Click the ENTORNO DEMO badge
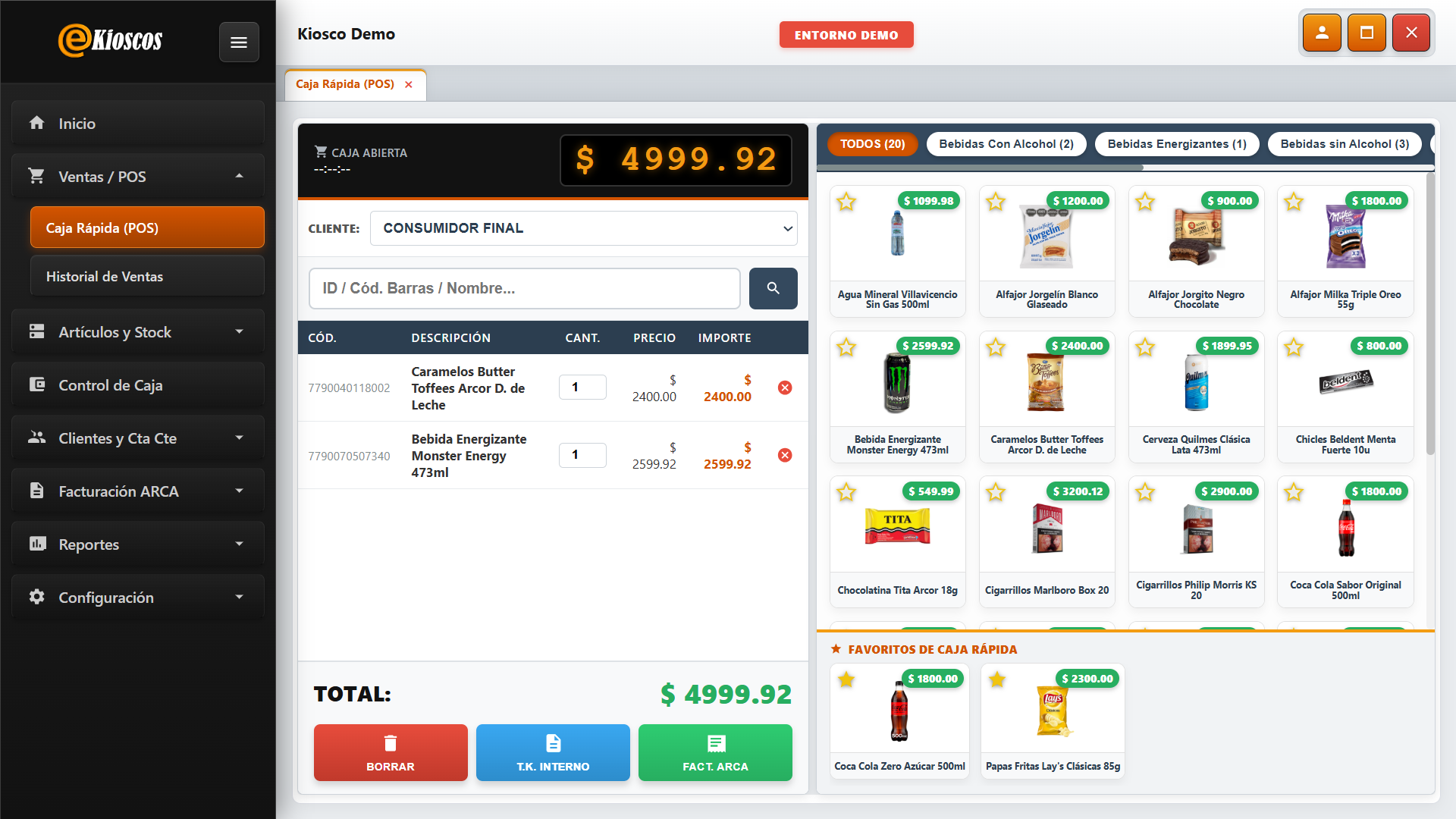 point(846,35)
